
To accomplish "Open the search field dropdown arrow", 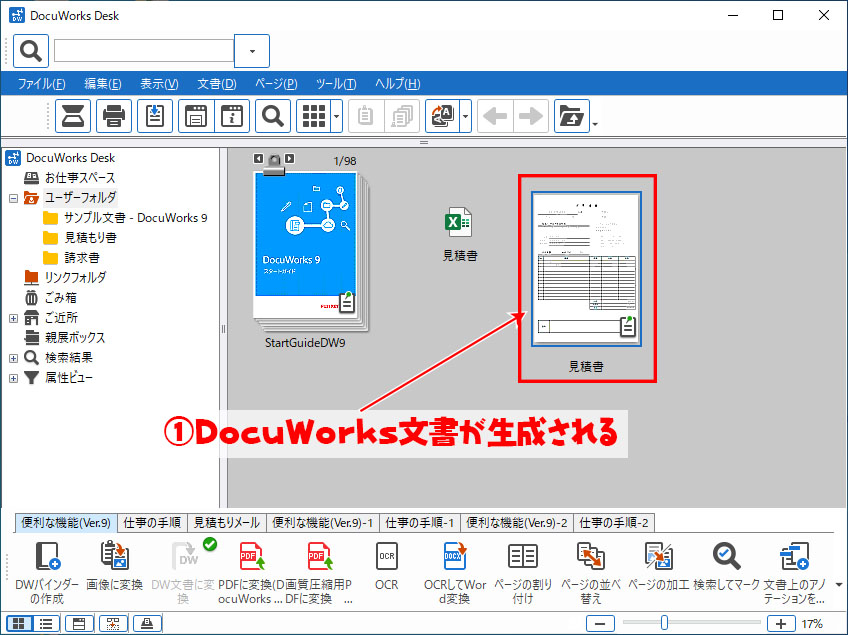I will pyautogui.click(x=252, y=51).
